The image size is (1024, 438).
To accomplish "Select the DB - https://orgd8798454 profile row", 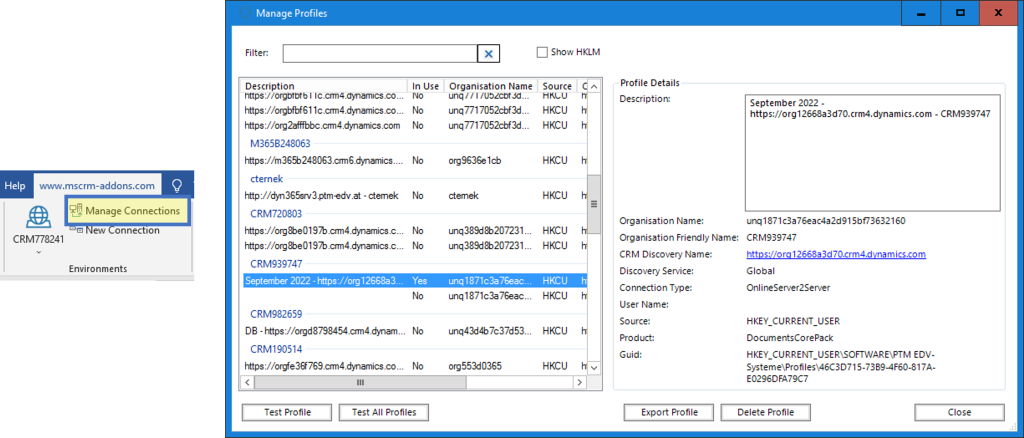I will click(x=415, y=331).
